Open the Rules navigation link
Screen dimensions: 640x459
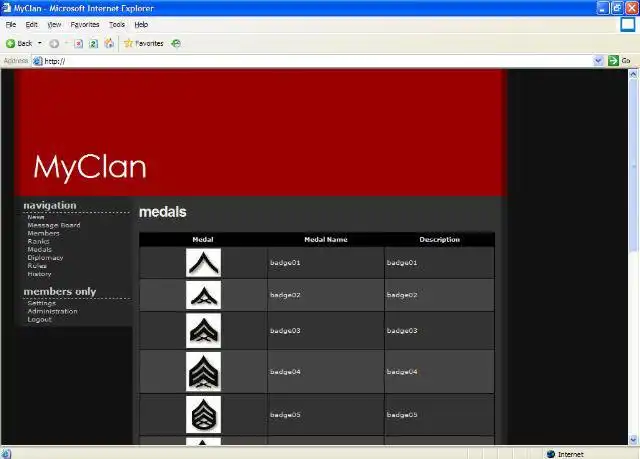tap(37, 266)
